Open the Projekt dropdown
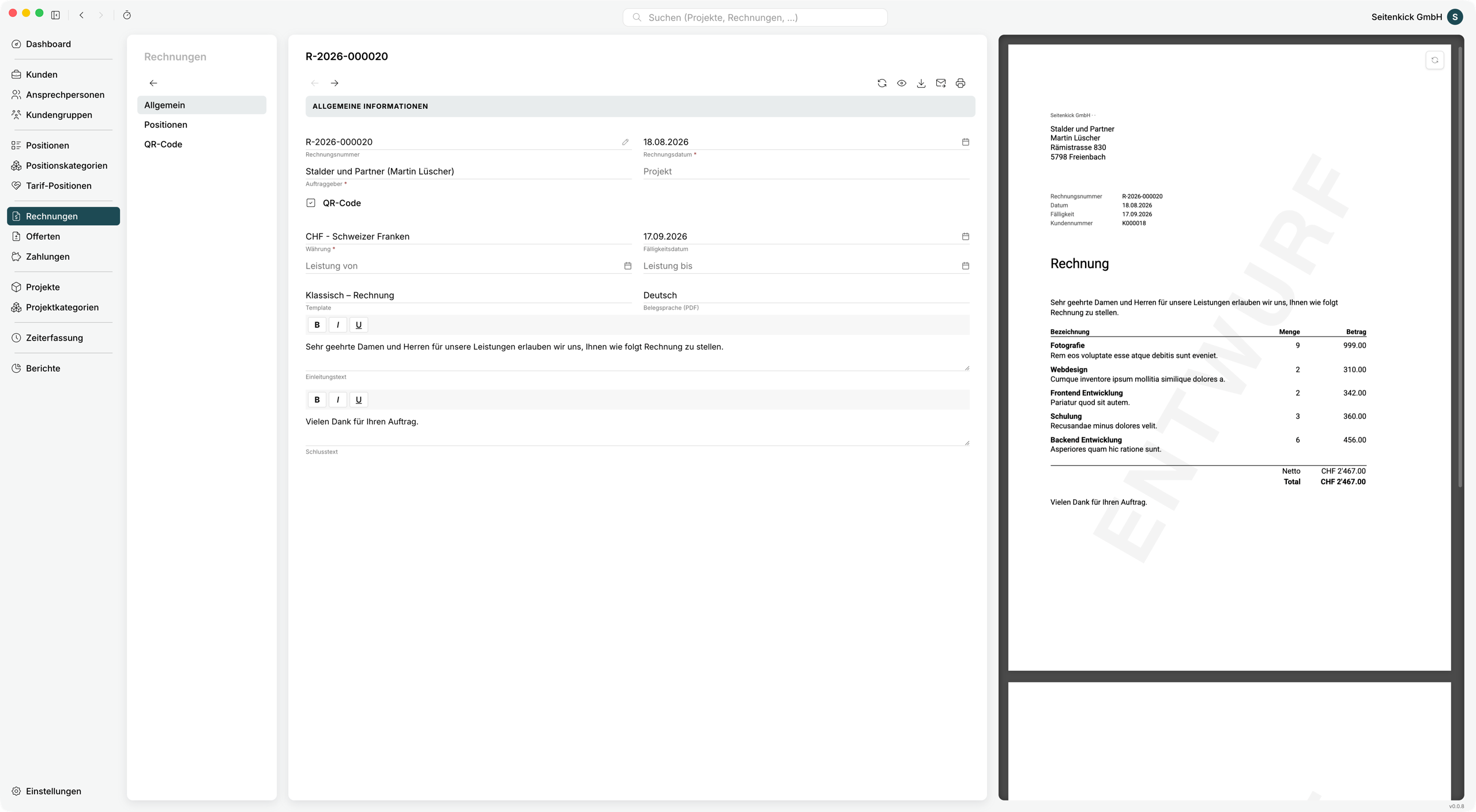 coord(806,171)
